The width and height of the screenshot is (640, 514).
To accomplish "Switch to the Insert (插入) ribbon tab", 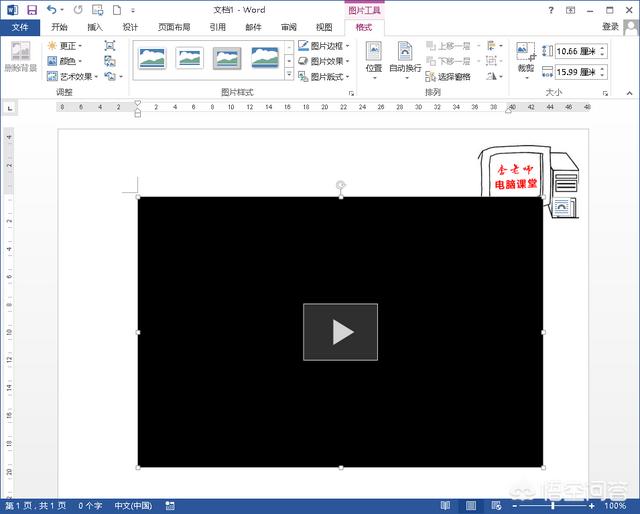I will click(x=94, y=27).
